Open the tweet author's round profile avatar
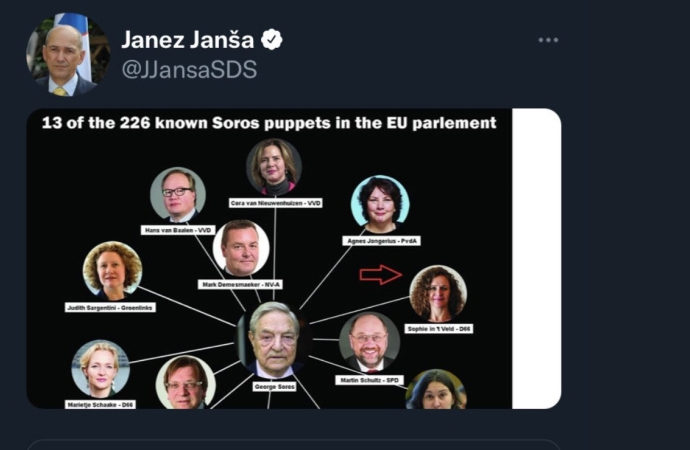 coord(68,54)
